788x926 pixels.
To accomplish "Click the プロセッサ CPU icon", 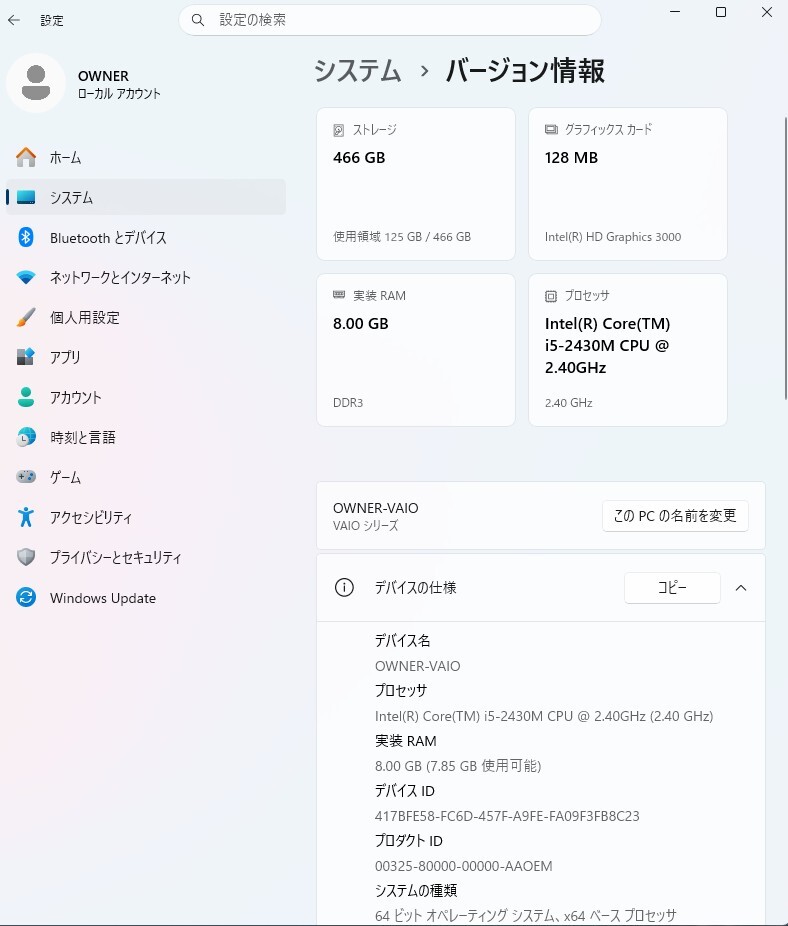I will click(x=551, y=296).
